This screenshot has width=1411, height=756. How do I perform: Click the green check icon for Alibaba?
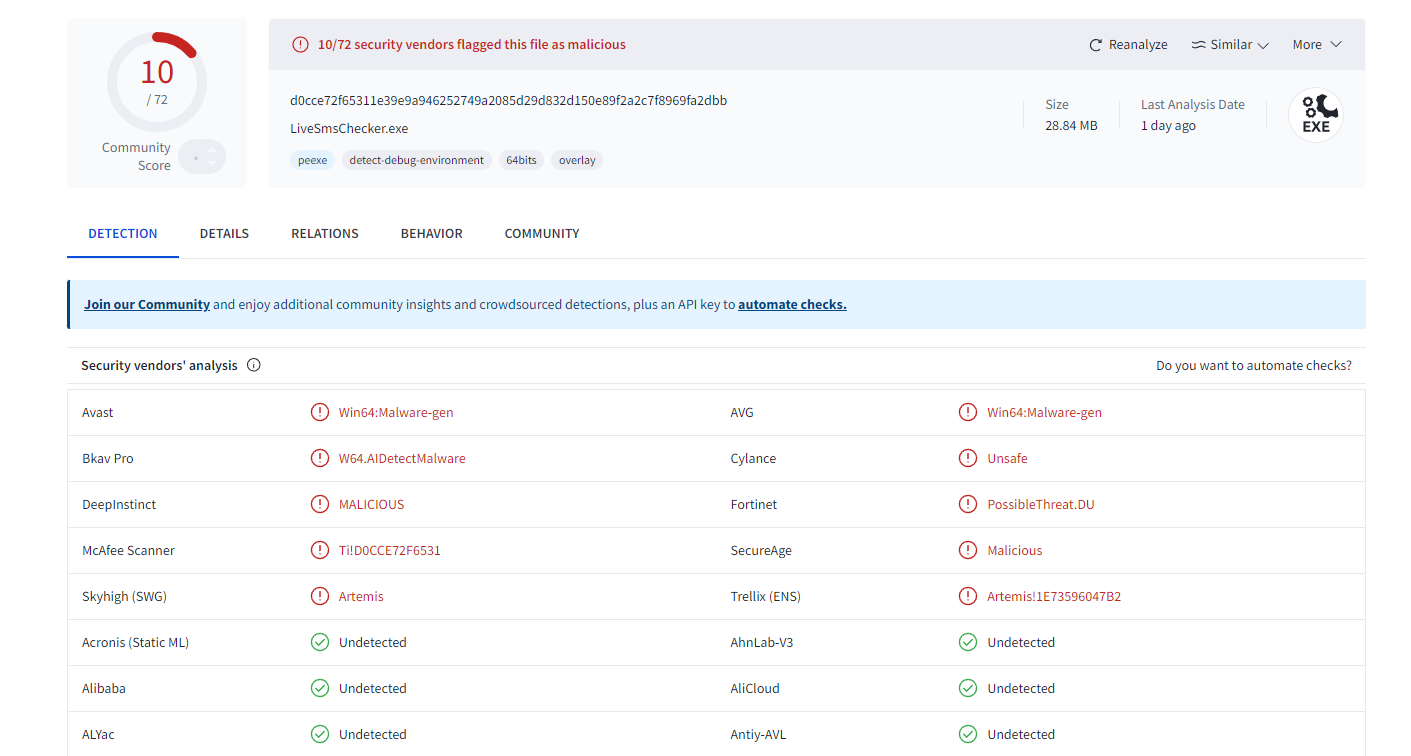coord(319,688)
